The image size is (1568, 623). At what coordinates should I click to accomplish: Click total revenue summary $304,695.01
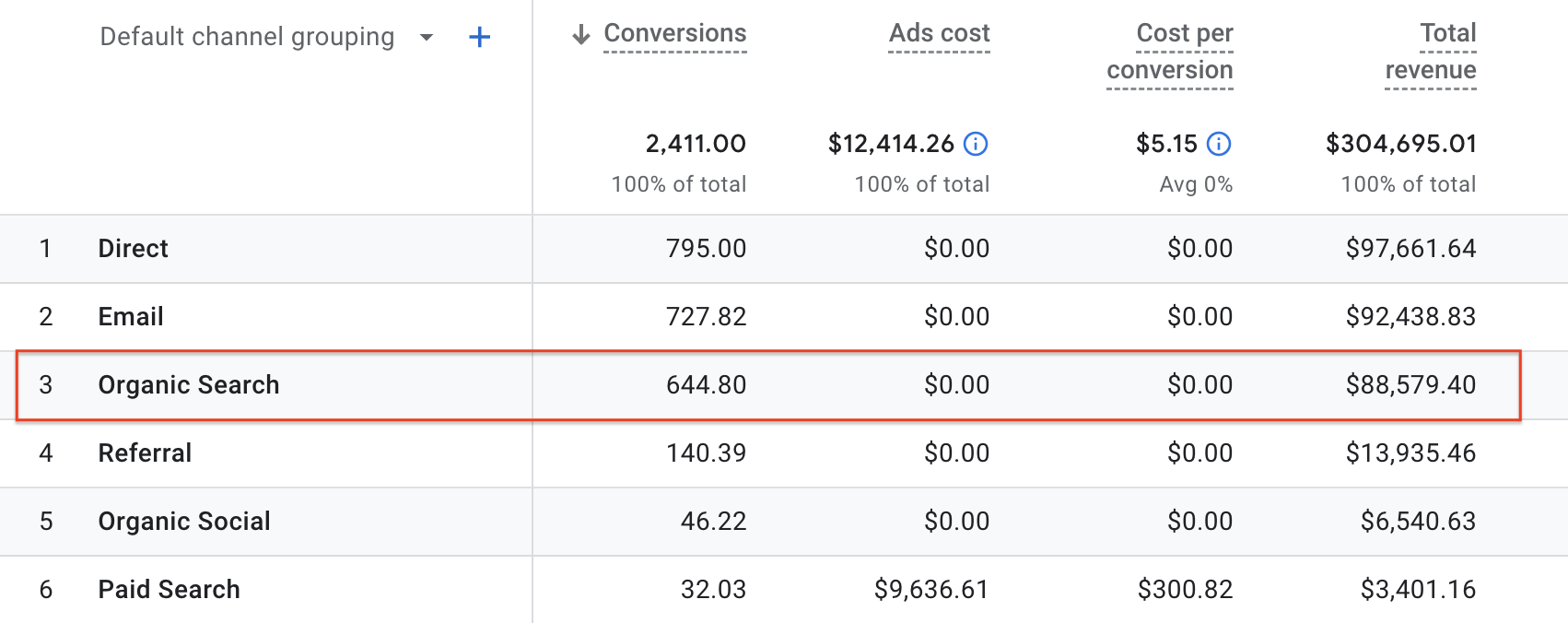(1400, 144)
